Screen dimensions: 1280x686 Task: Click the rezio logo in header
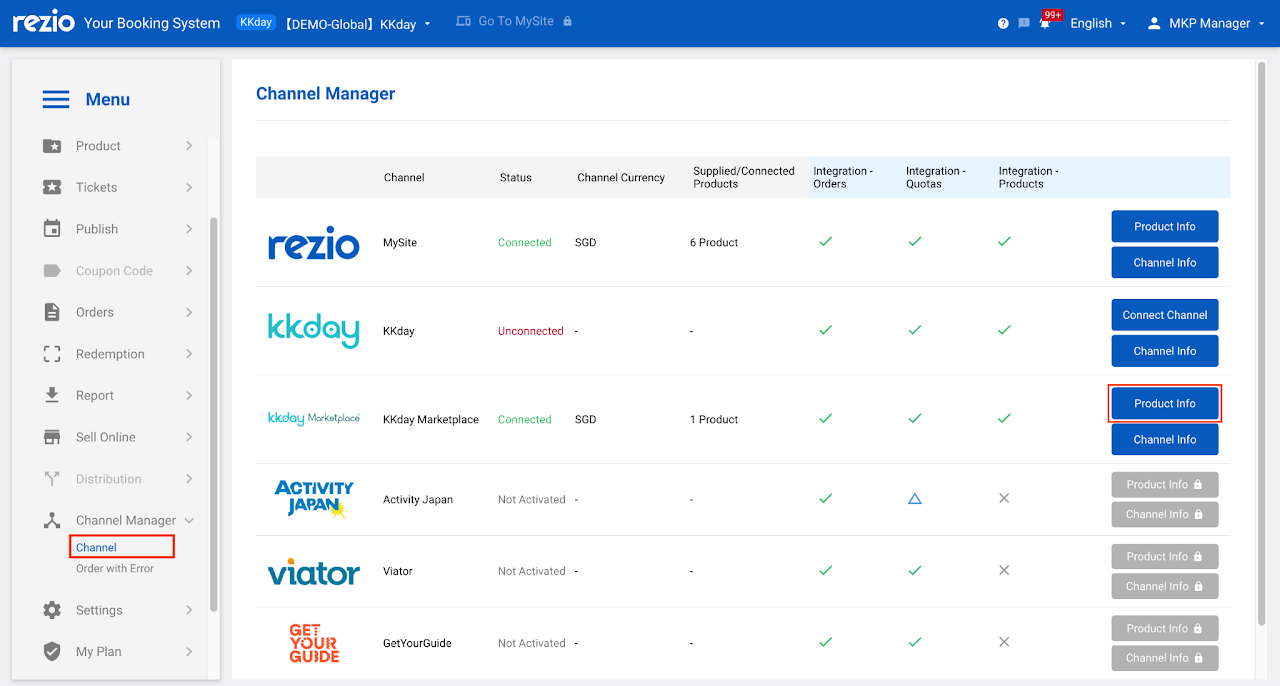pos(43,22)
